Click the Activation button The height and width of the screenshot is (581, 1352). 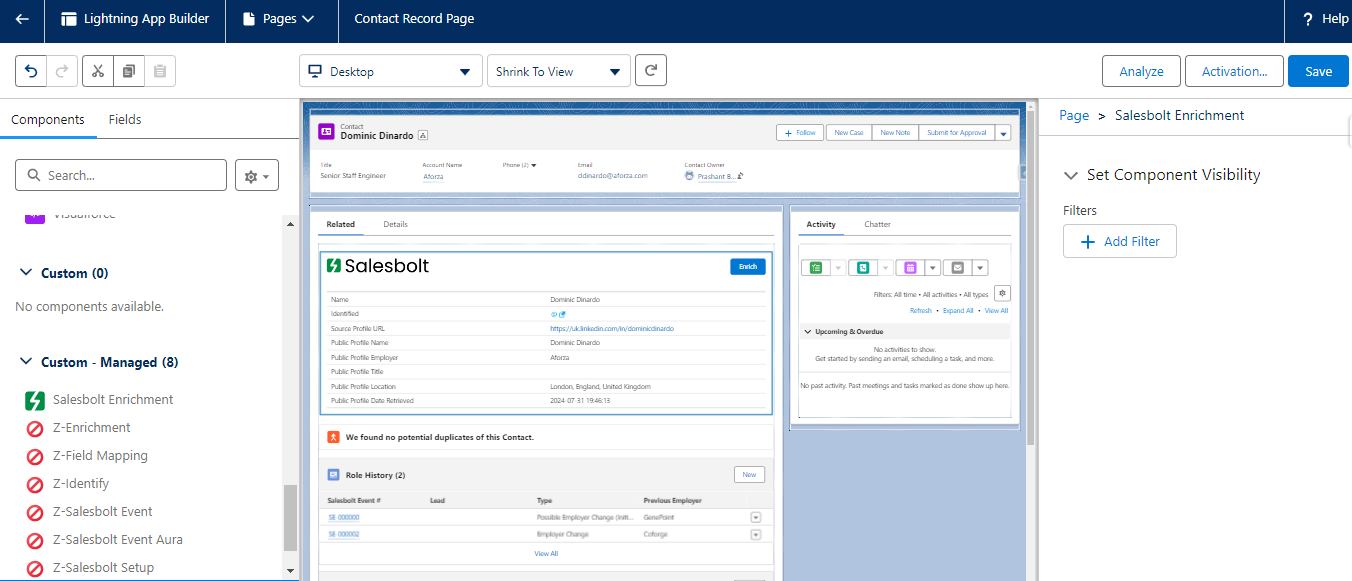coord(1234,71)
